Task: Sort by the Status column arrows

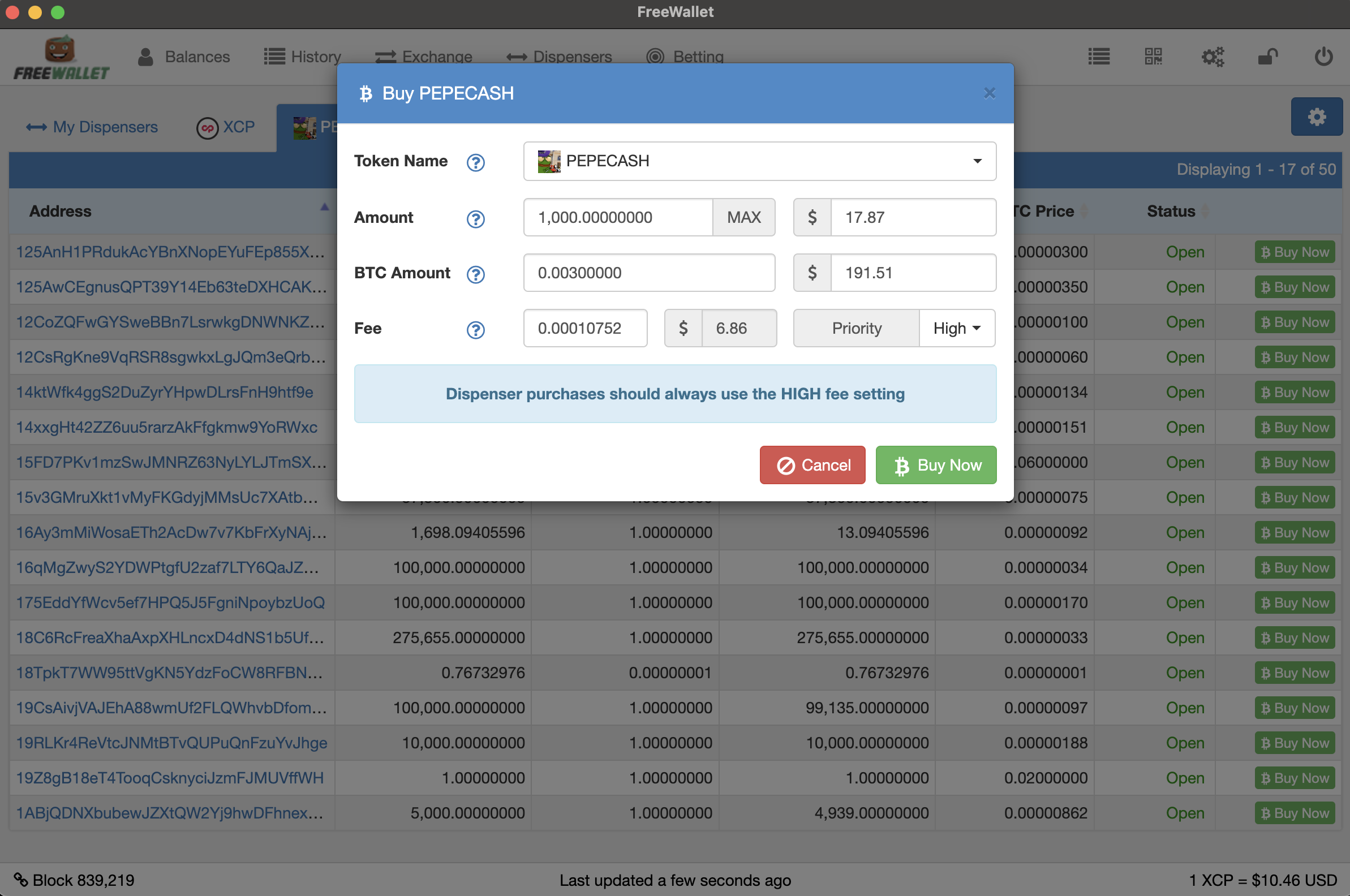Action: [x=1205, y=211]
